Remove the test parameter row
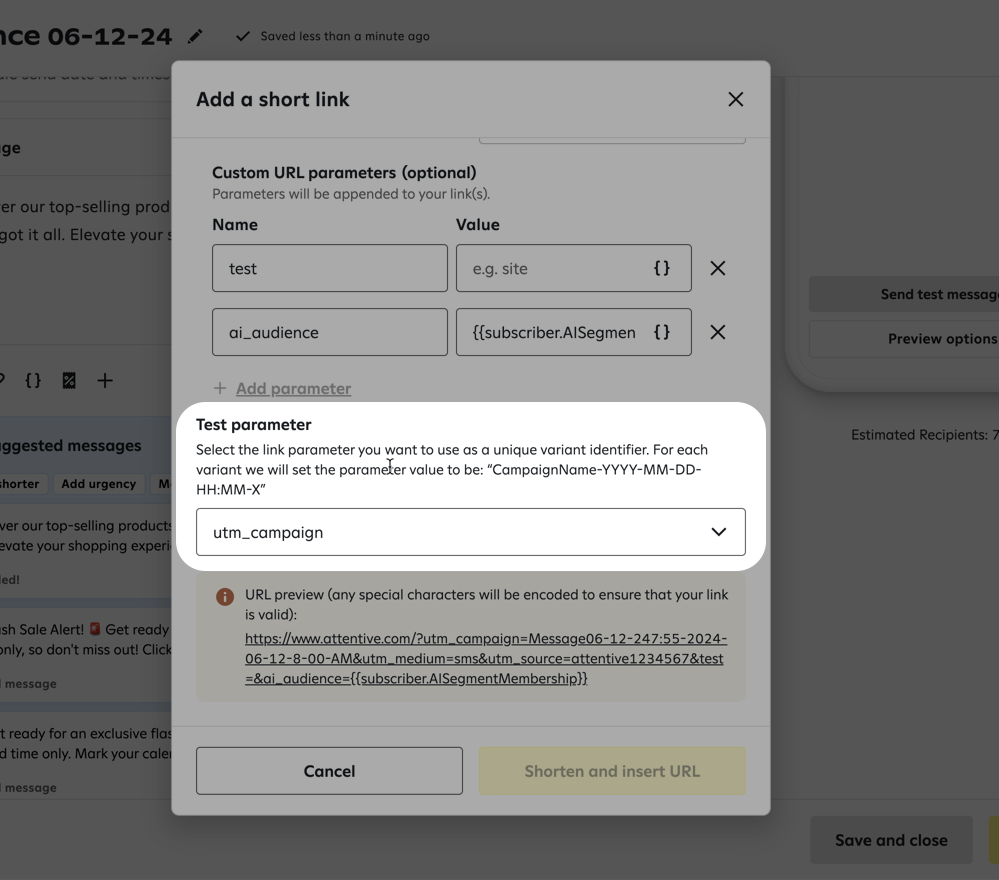This screenshot has height=880, width=999. tap(717, 268)
